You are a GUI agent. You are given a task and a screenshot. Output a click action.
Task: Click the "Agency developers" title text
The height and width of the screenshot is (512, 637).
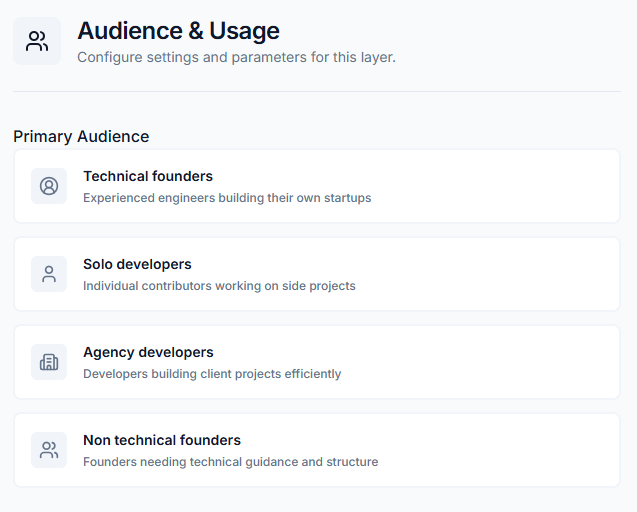click(x=148, y=352)
